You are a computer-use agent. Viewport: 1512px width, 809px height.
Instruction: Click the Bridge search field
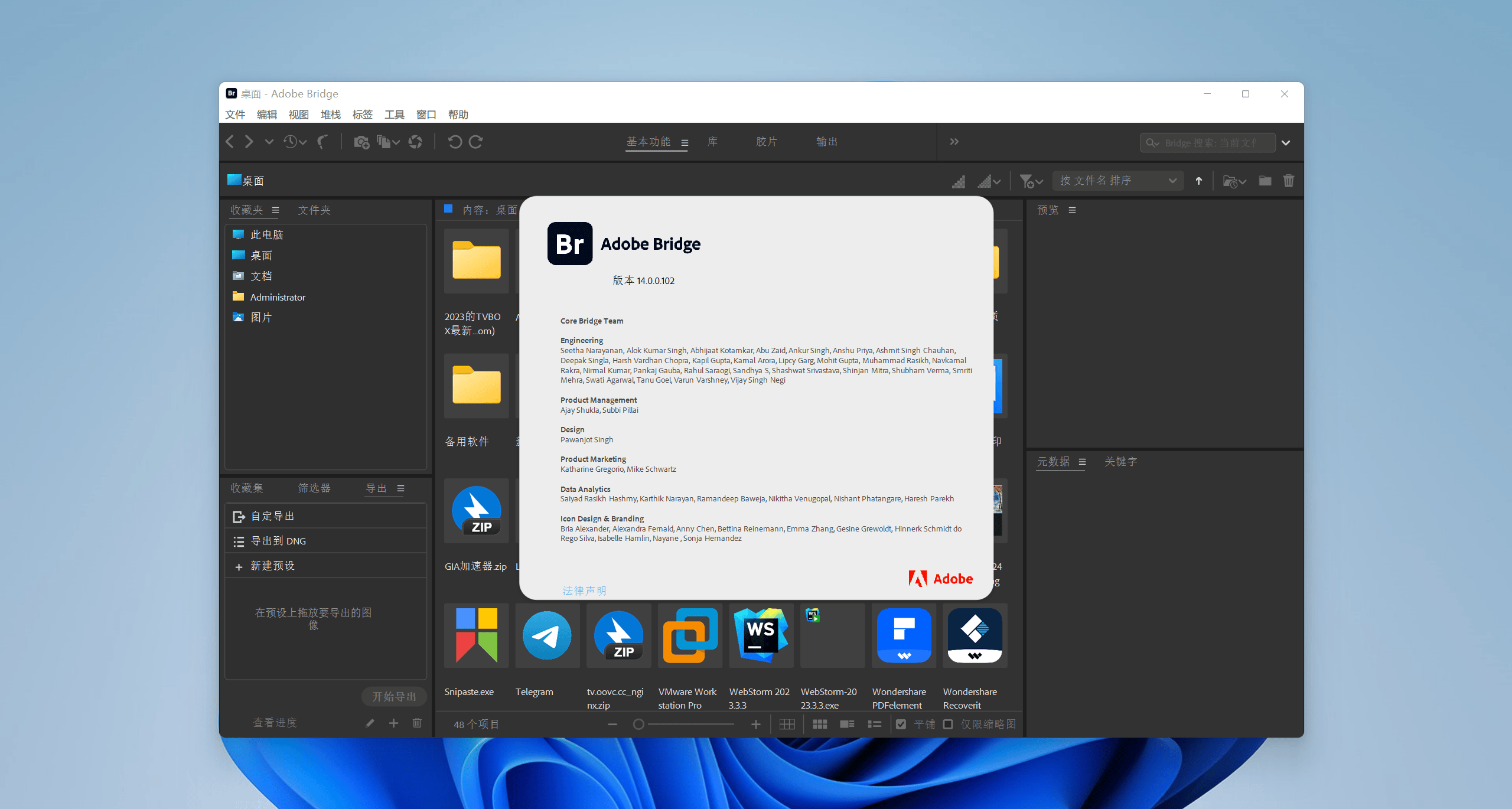point(1207,143)
